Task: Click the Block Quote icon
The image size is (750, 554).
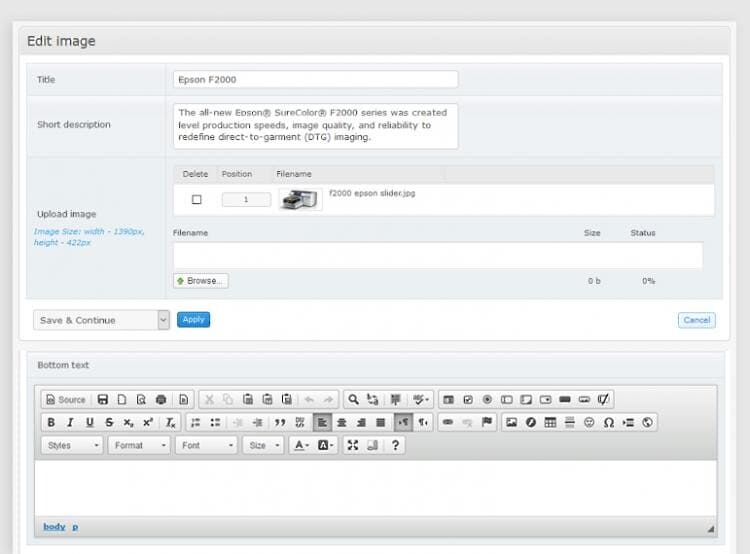Action: [x=280, y=422]
